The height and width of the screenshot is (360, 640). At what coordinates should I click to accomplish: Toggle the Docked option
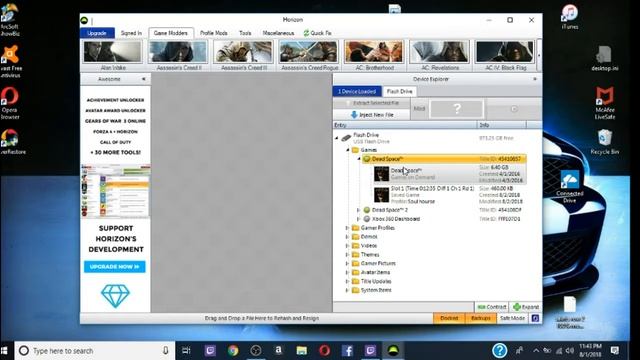[x=449, y=318]
